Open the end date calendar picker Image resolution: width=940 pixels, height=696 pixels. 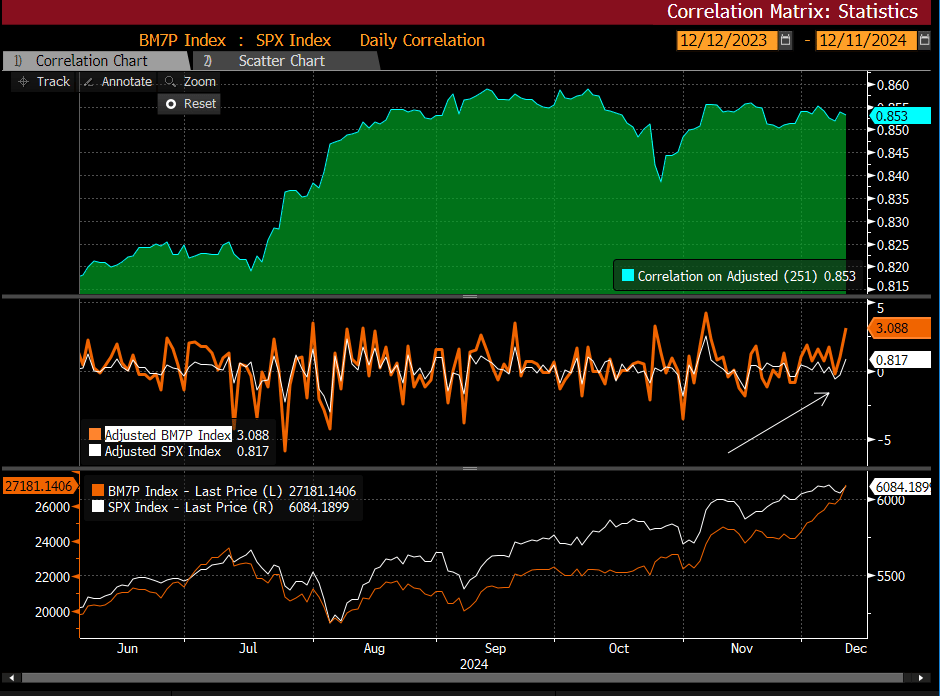[925, 40]
